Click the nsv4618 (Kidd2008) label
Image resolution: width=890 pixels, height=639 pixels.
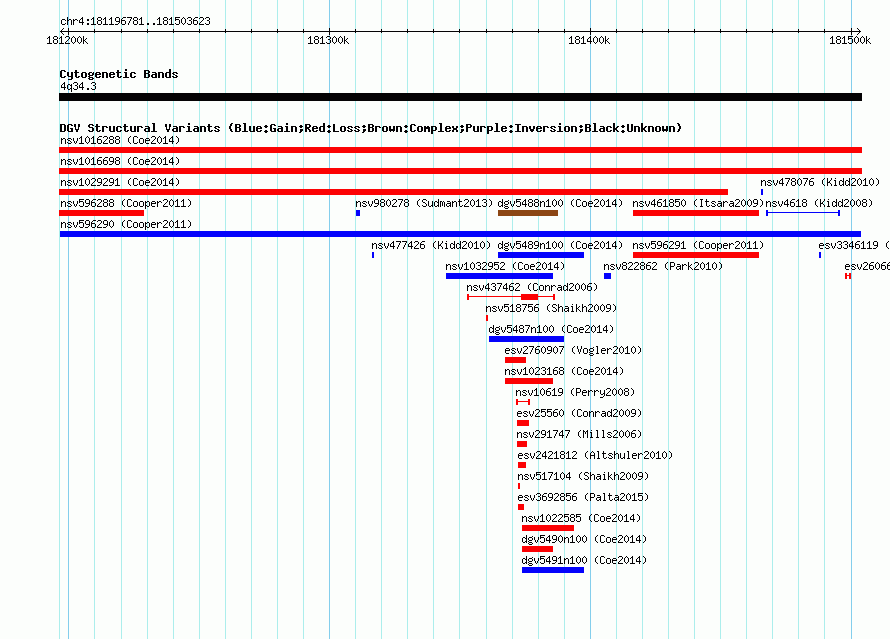coord(819,203)
